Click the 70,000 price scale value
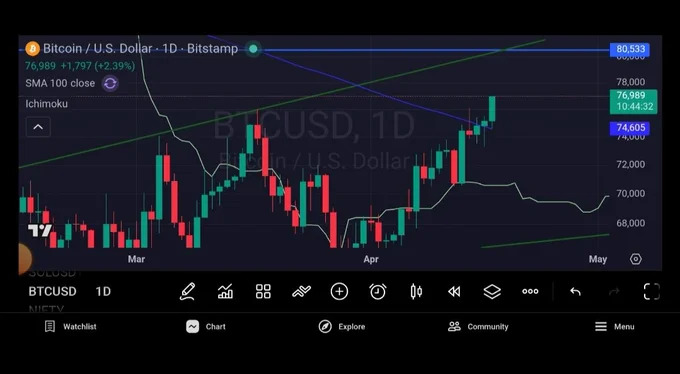Viewport: 680px width, 374px height. (x=631, y=194)
